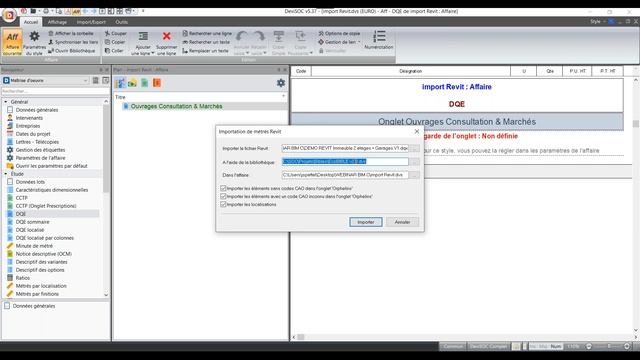Click first Plan panel toolbar icon
640x360 pixels.
click(x=120, y=83)
